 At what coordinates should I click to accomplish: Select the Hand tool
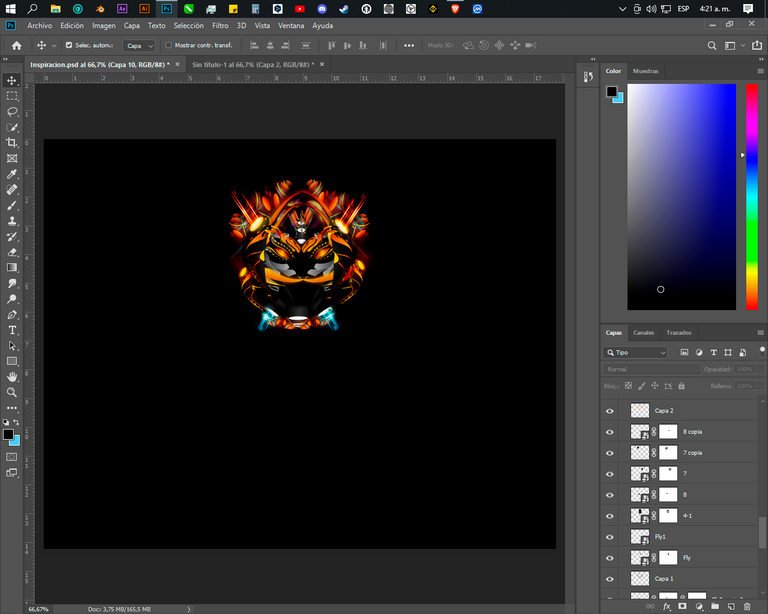(12, 377)
